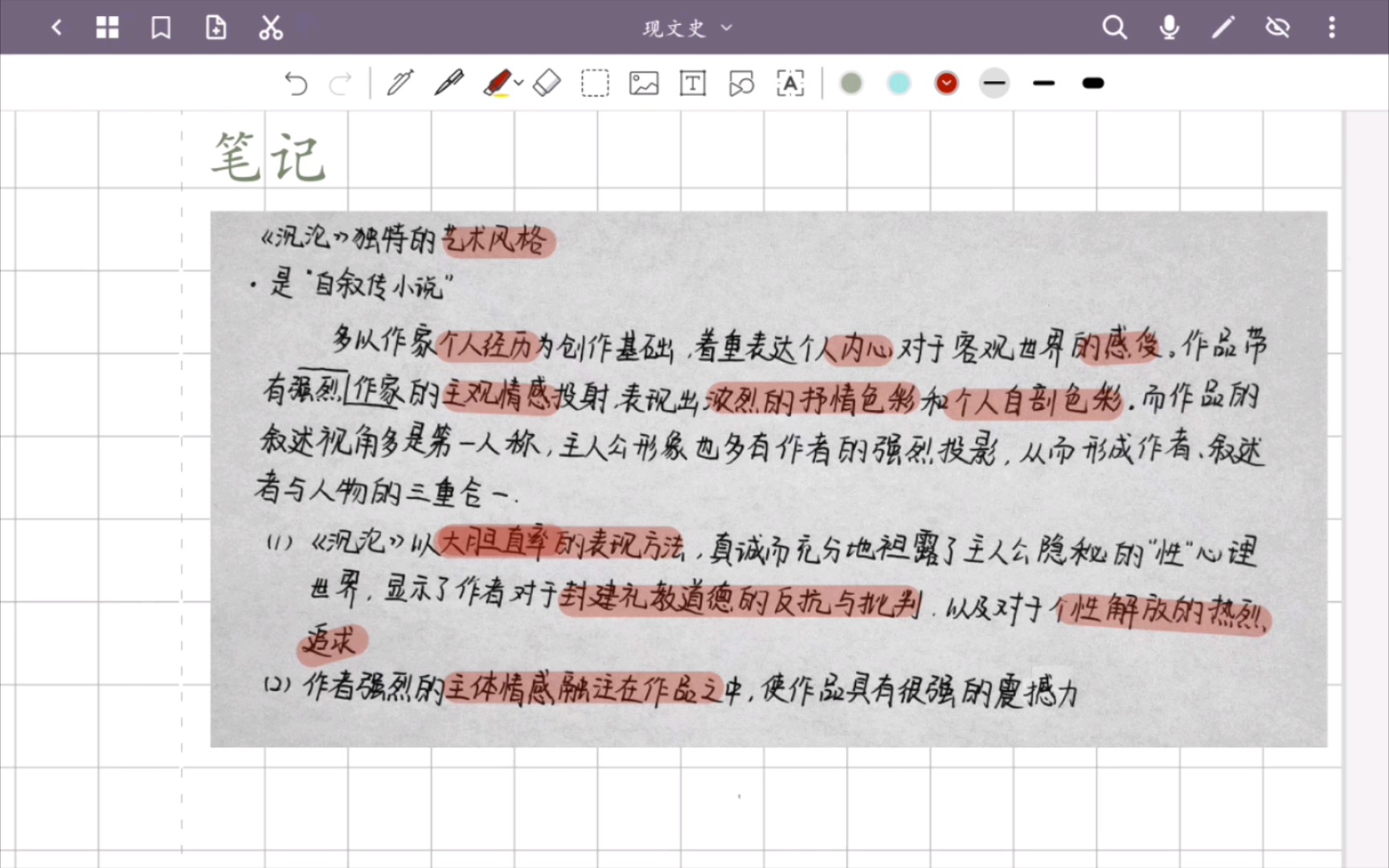Go back with the left arrow

click(56, 27)
